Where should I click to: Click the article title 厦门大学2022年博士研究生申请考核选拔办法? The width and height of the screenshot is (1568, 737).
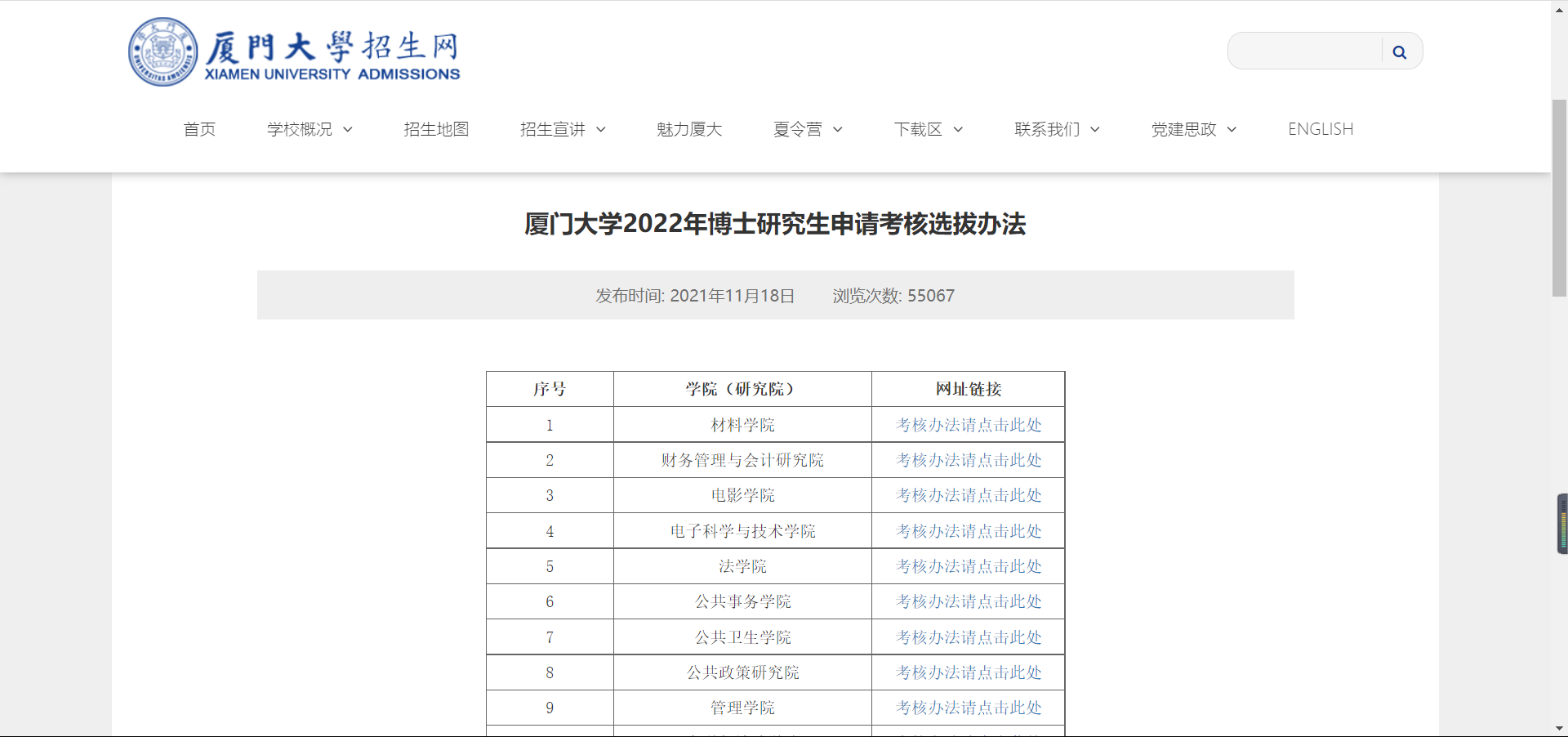tap(775, 224)
